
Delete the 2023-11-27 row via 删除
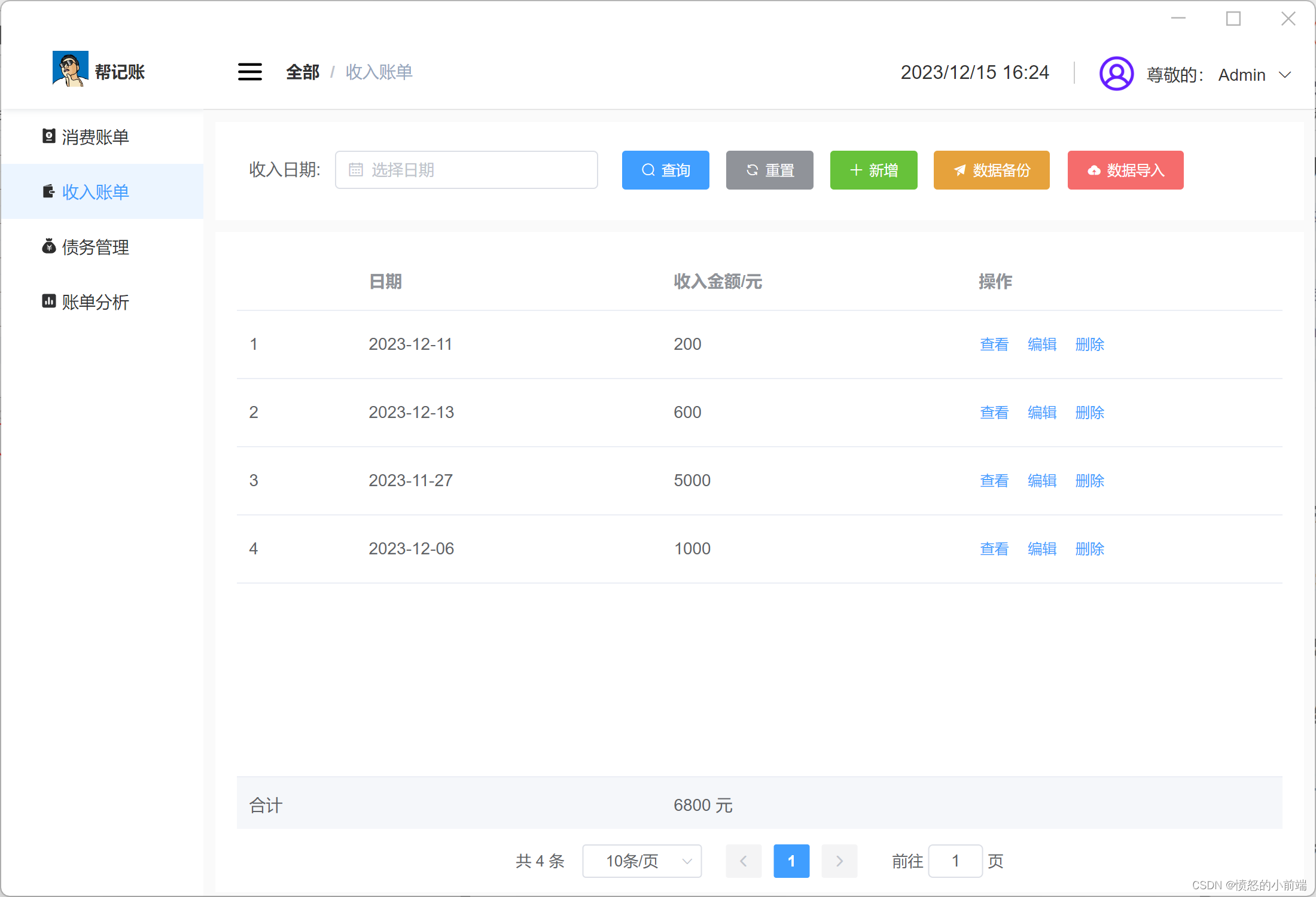pyautogui.click(x=1090, y=481)
